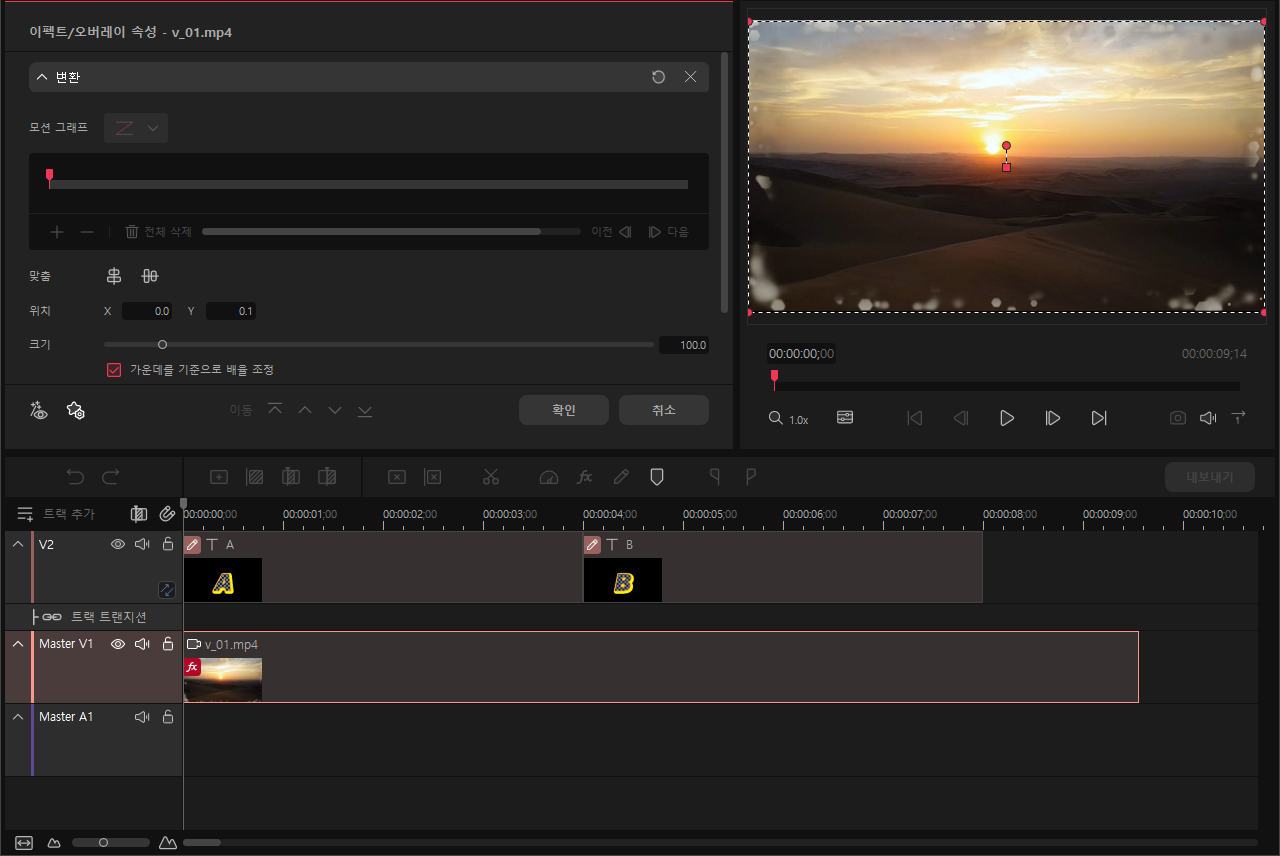This screenshot has height=856, width=1280.
Task: Click the 크기 size slider handle
Action: (x=162, y=345)
